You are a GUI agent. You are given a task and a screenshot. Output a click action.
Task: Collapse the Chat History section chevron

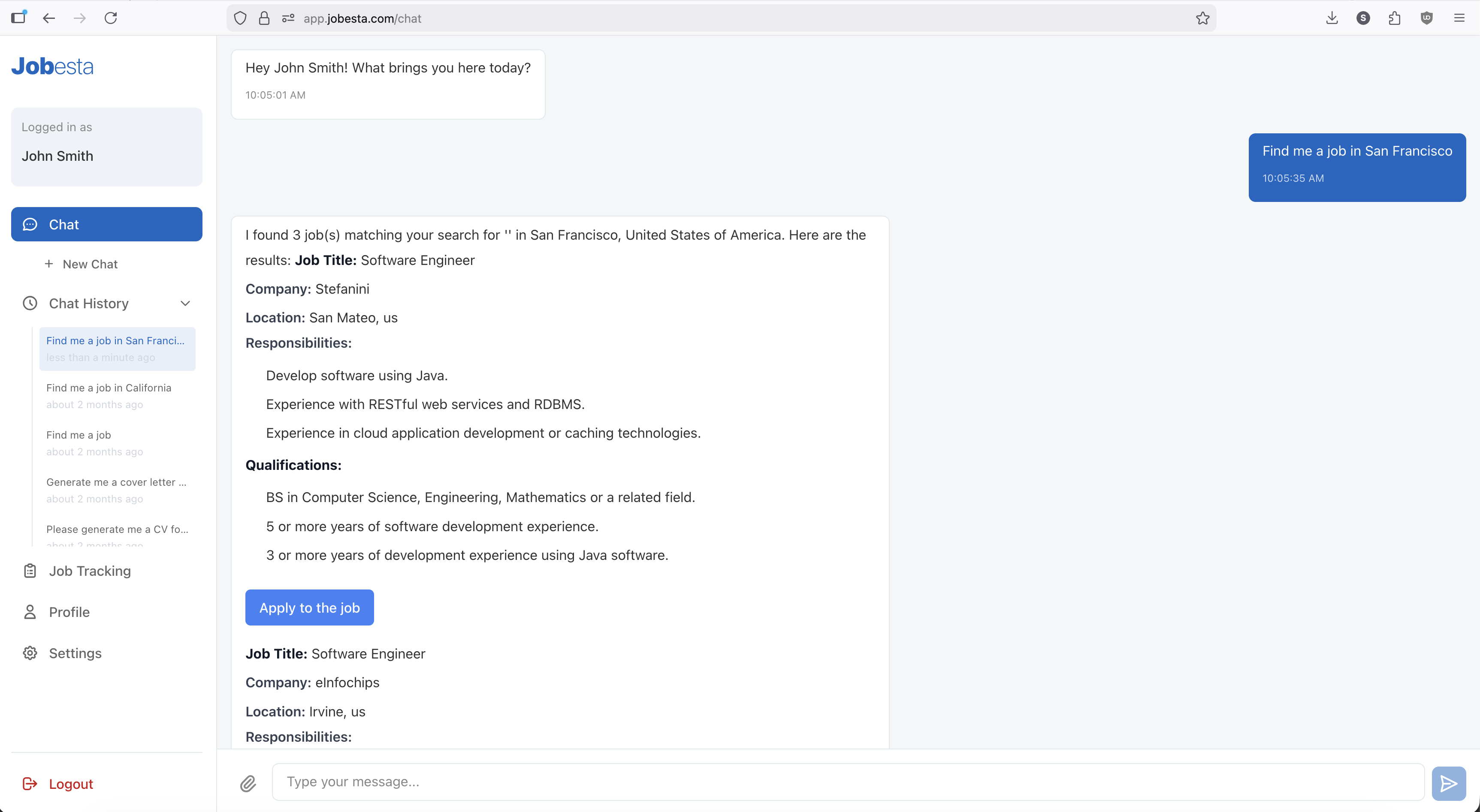[185, 303]
